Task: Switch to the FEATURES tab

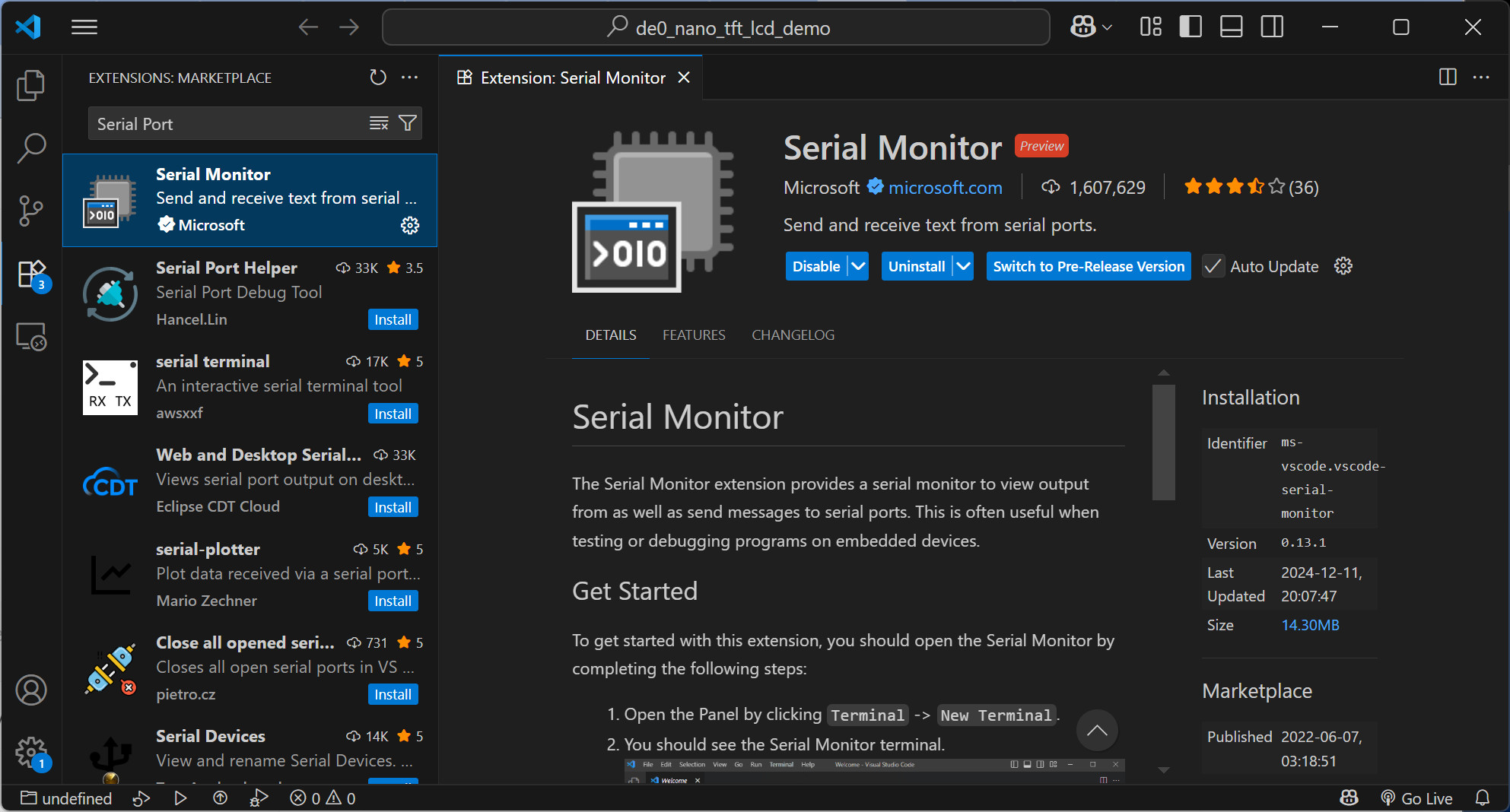Action: click(694, 335)
